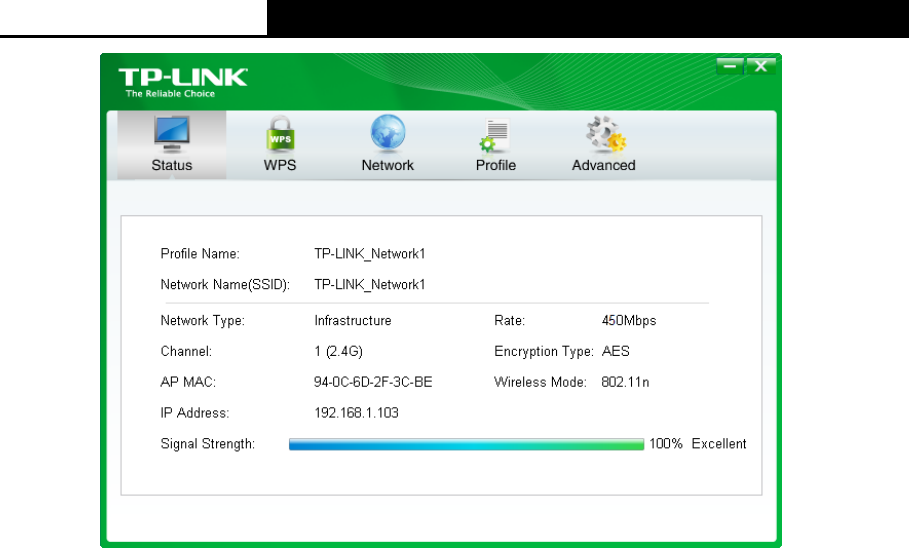Click the Profile Name: label
Image resolution: width=909 pixels, height=548 pixels.
pyautogui.click(x=200, y=254)
